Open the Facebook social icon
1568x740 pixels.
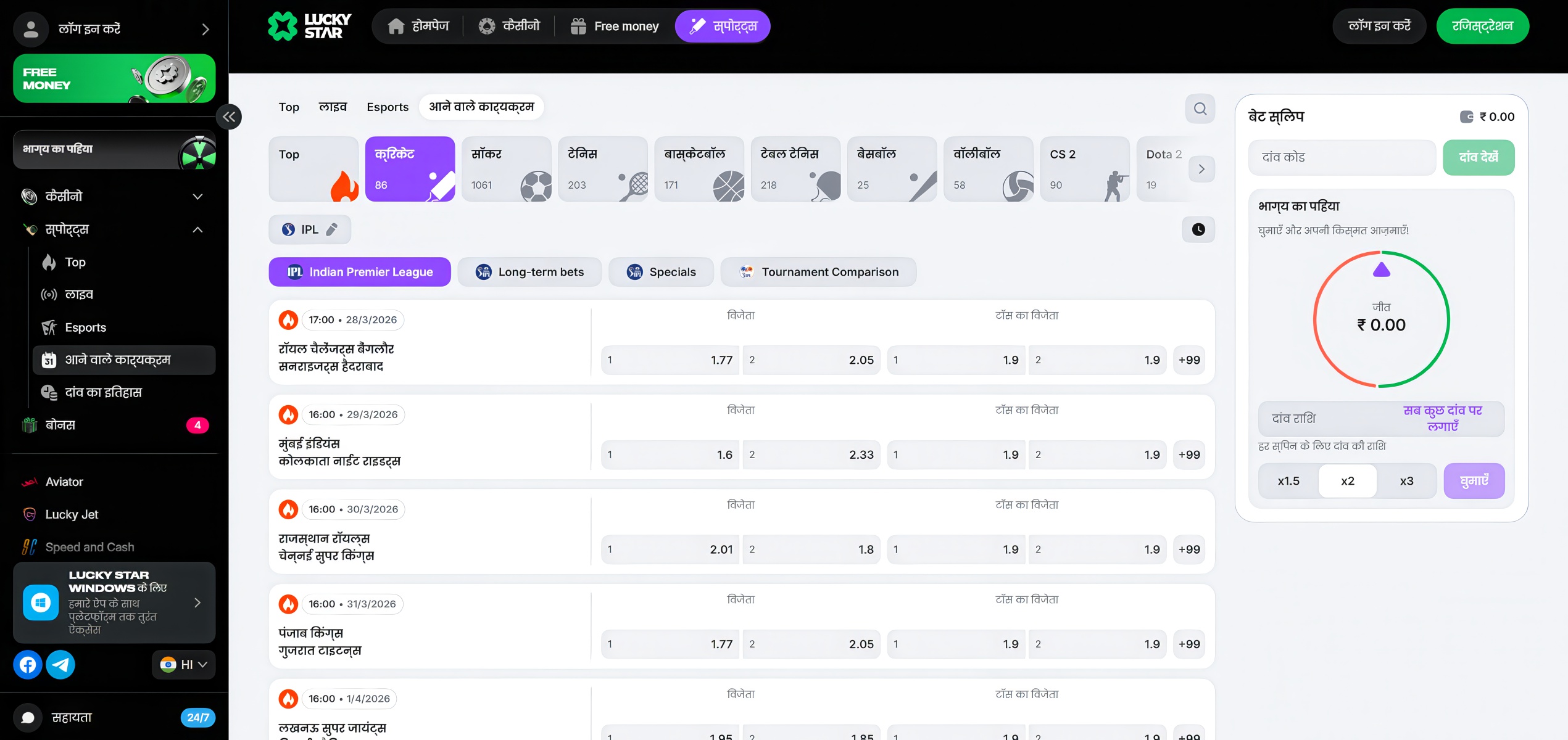coord(28,665)
